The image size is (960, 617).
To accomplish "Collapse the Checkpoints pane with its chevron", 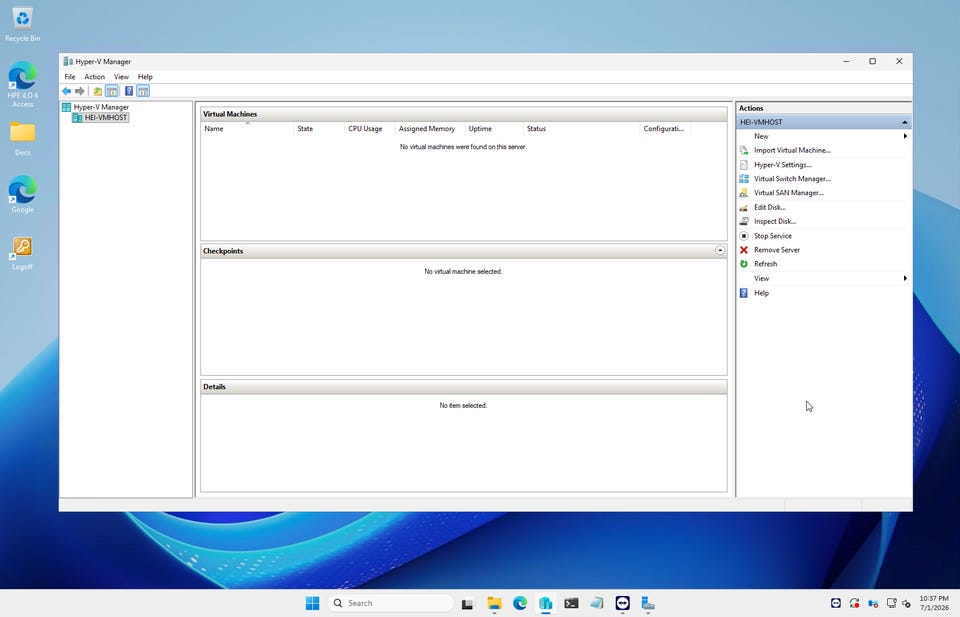I will [720, 250].
